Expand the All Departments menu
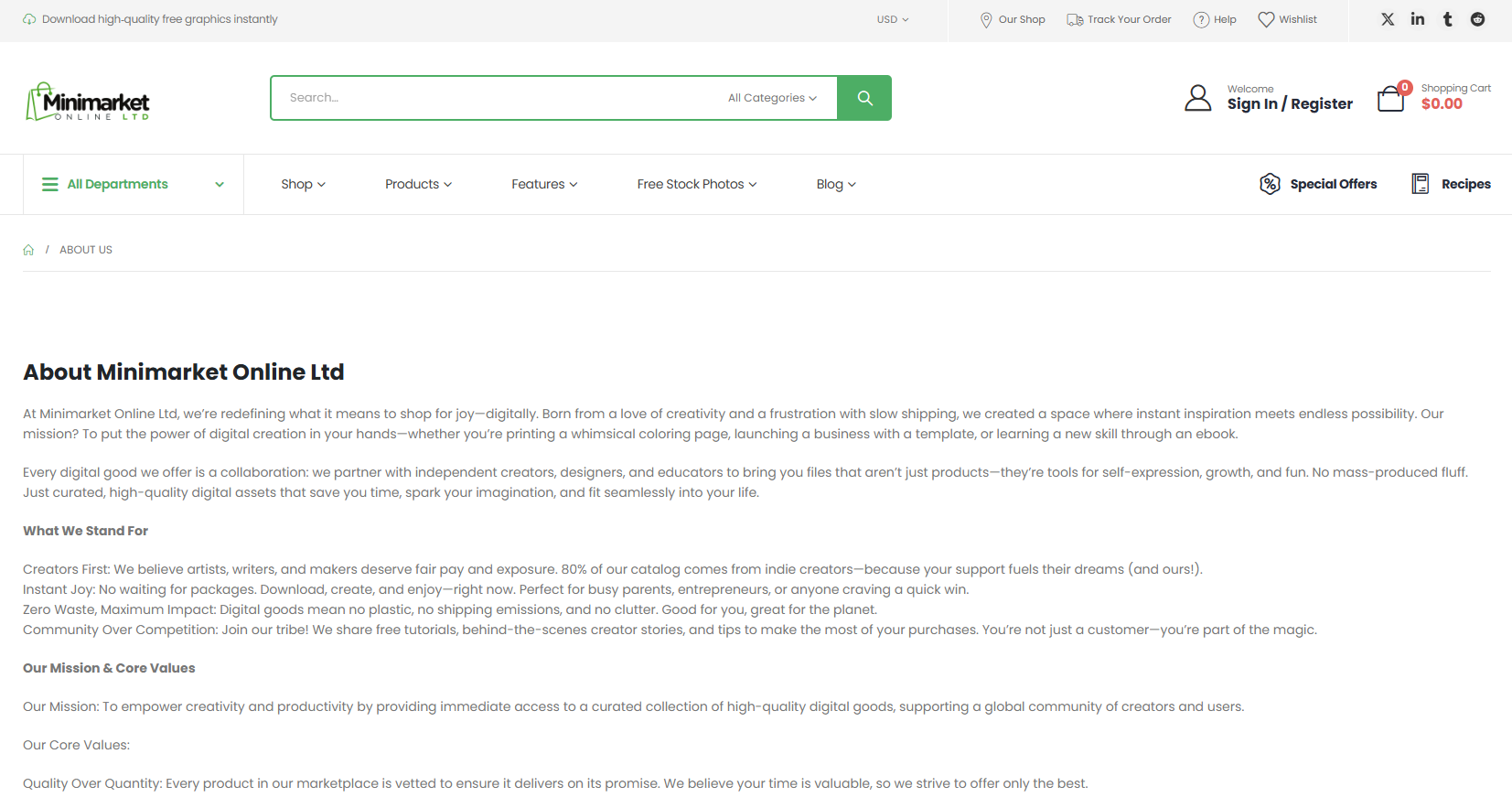This screenshot has width=1512, height=797. 133,184
